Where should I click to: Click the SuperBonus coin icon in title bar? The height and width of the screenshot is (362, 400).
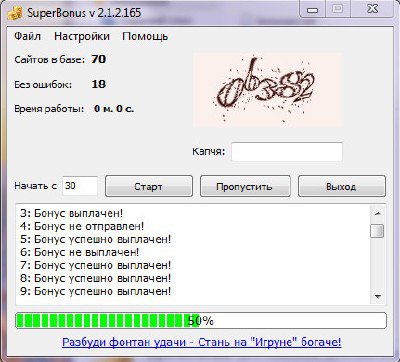pyautogui.click(x=15, y=13)
